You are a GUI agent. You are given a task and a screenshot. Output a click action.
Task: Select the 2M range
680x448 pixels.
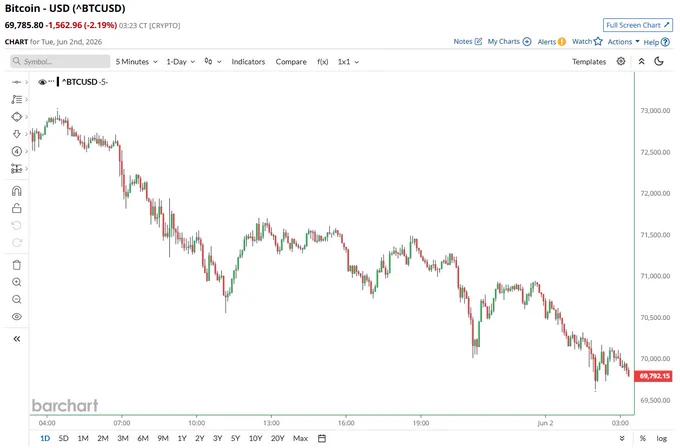[x=103, y=438]
